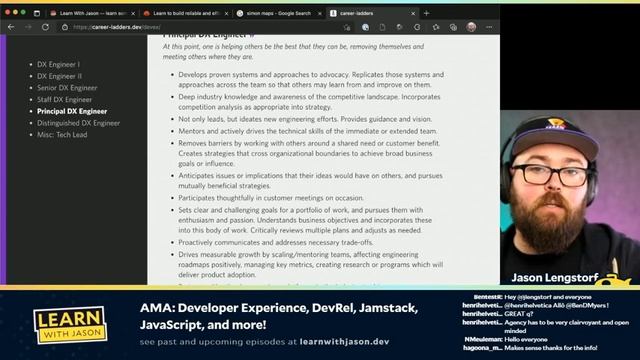Select Principal DX Engineer in sidebar
The height and width of the screenshot is (360, 640).
coord(72,111)
